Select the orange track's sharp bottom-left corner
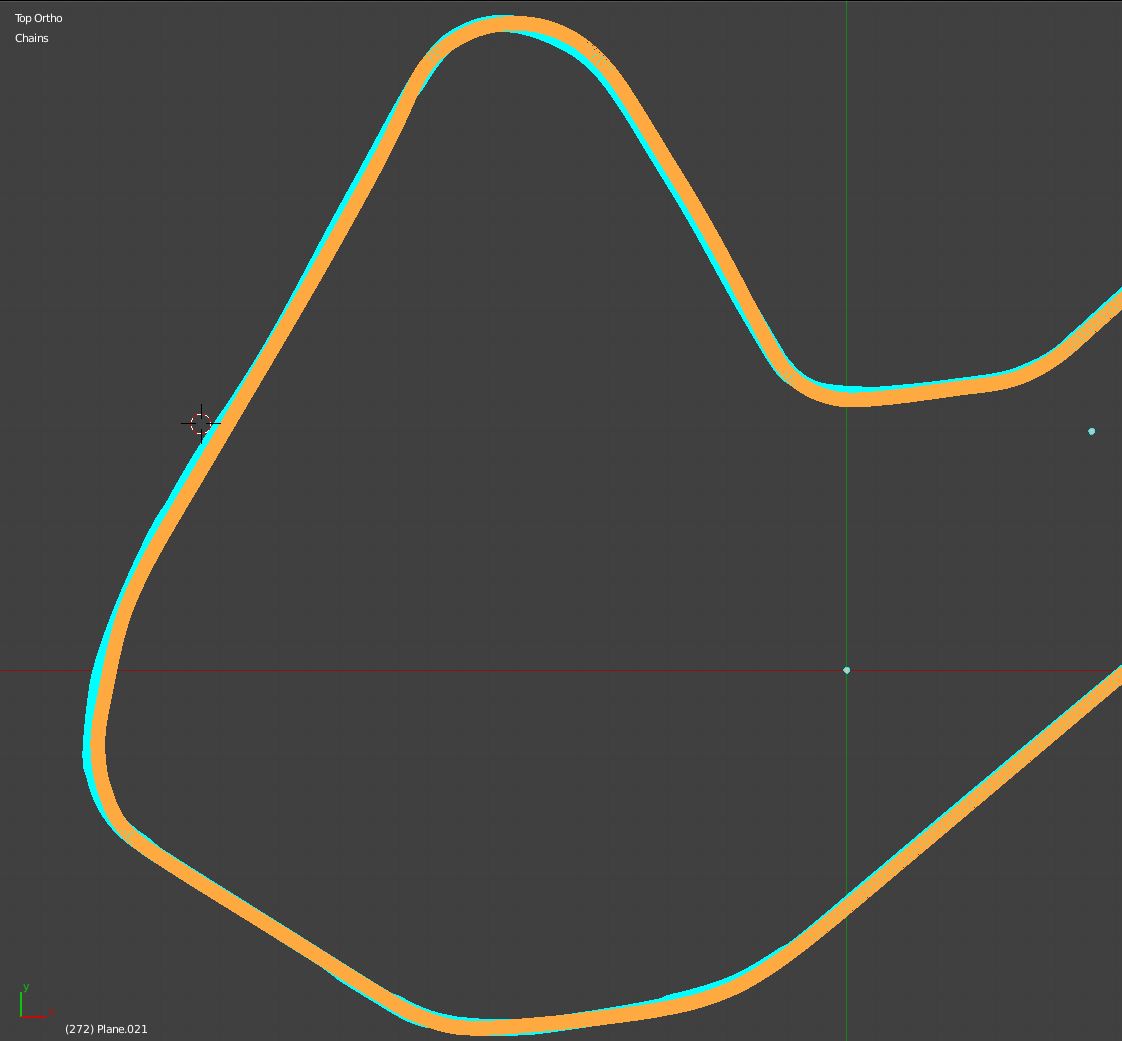 click(120, 825)
